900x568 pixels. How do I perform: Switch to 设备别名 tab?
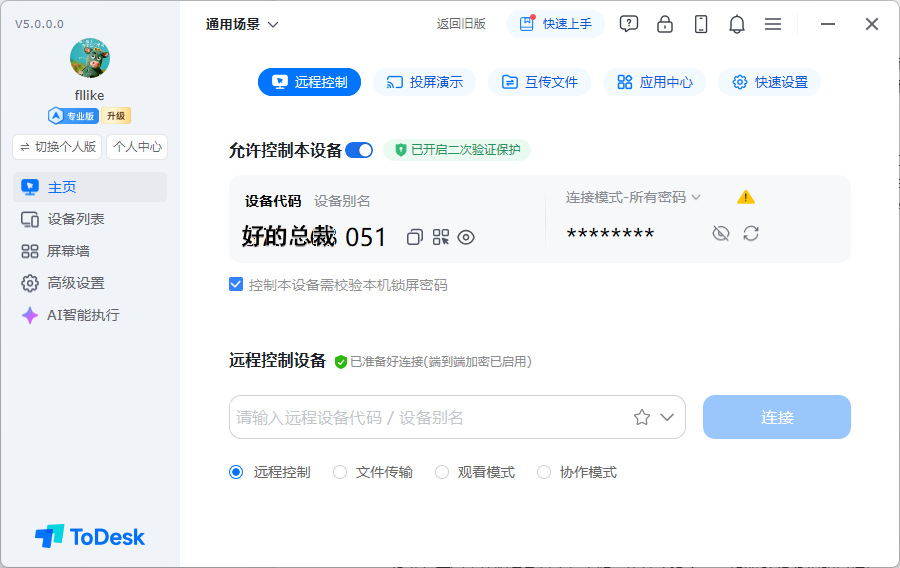pyautogui.click(x=342, y=201)
